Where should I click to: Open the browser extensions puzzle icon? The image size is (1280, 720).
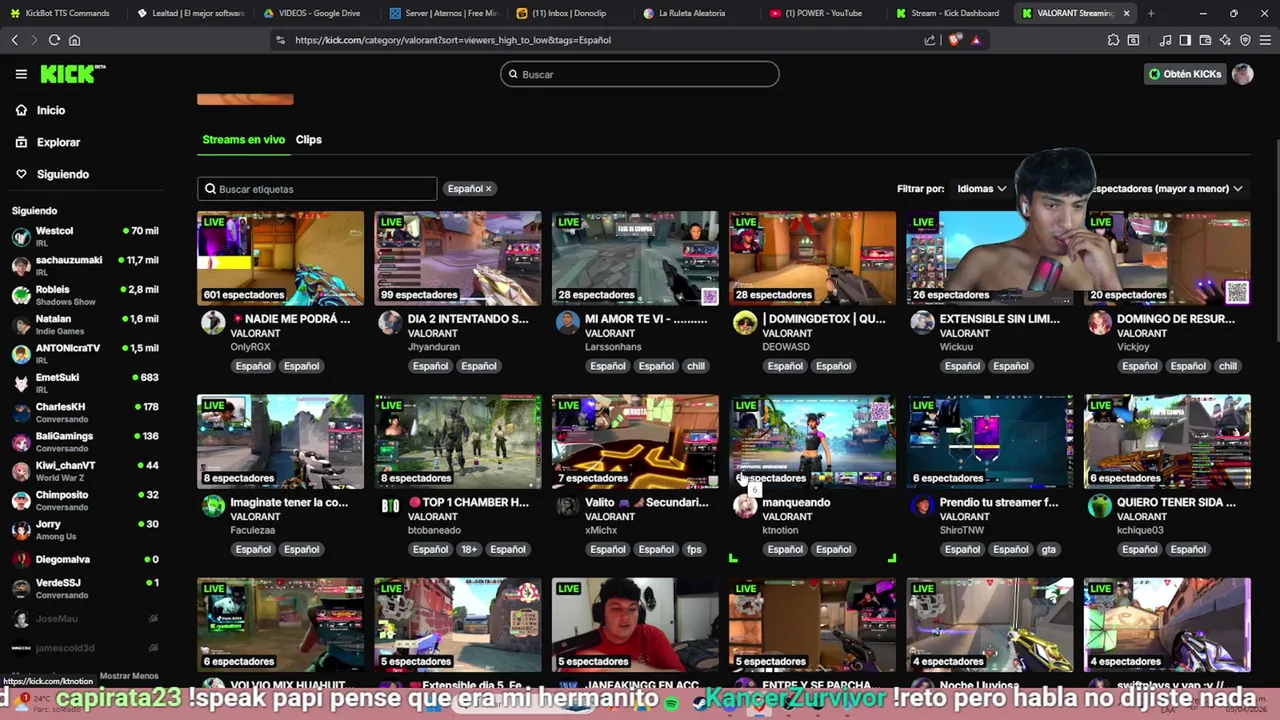click(1113, 40)
